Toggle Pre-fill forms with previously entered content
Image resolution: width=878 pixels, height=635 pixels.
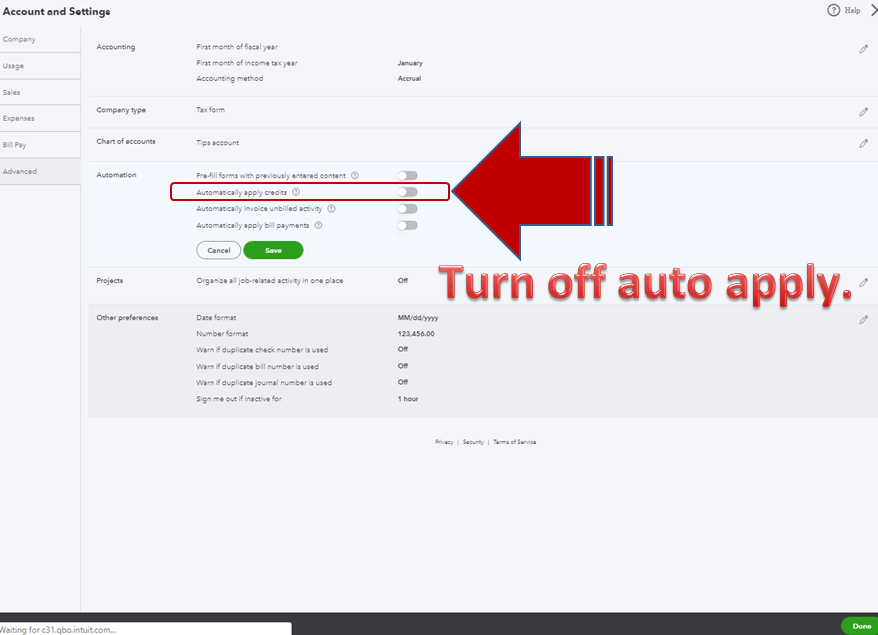point(408,176)
